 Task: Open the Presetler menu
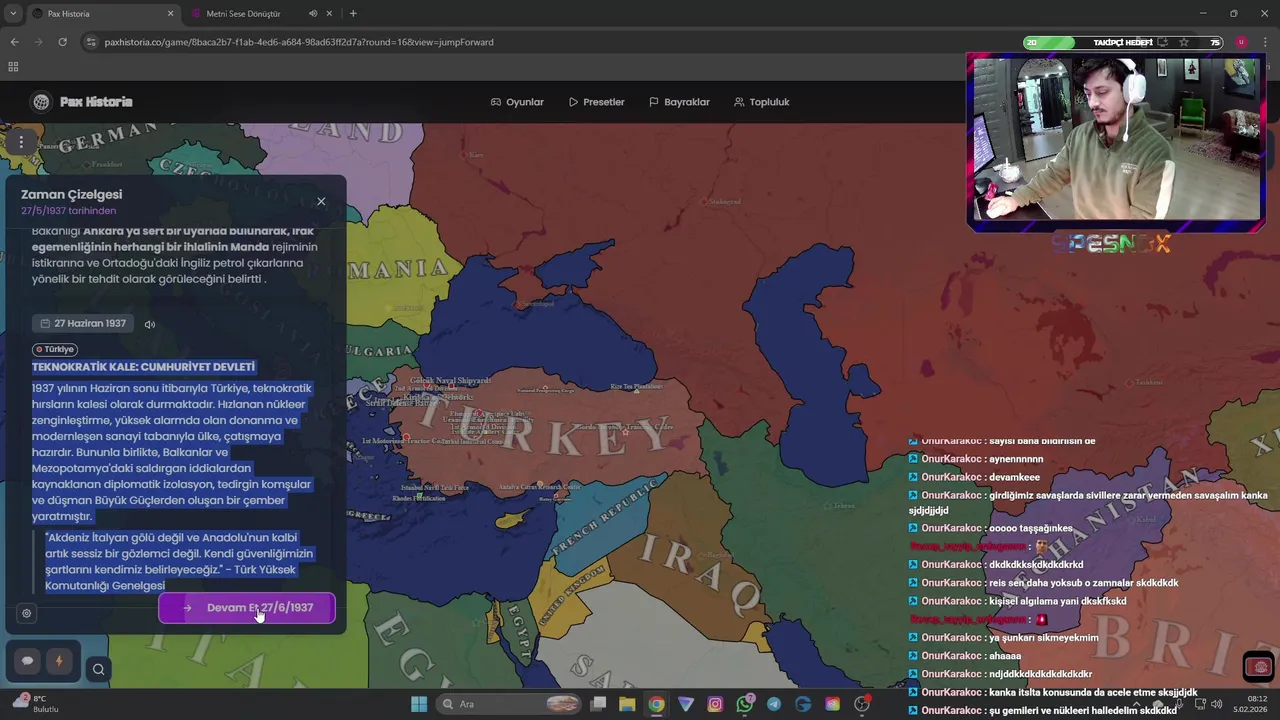pos(596,102)
